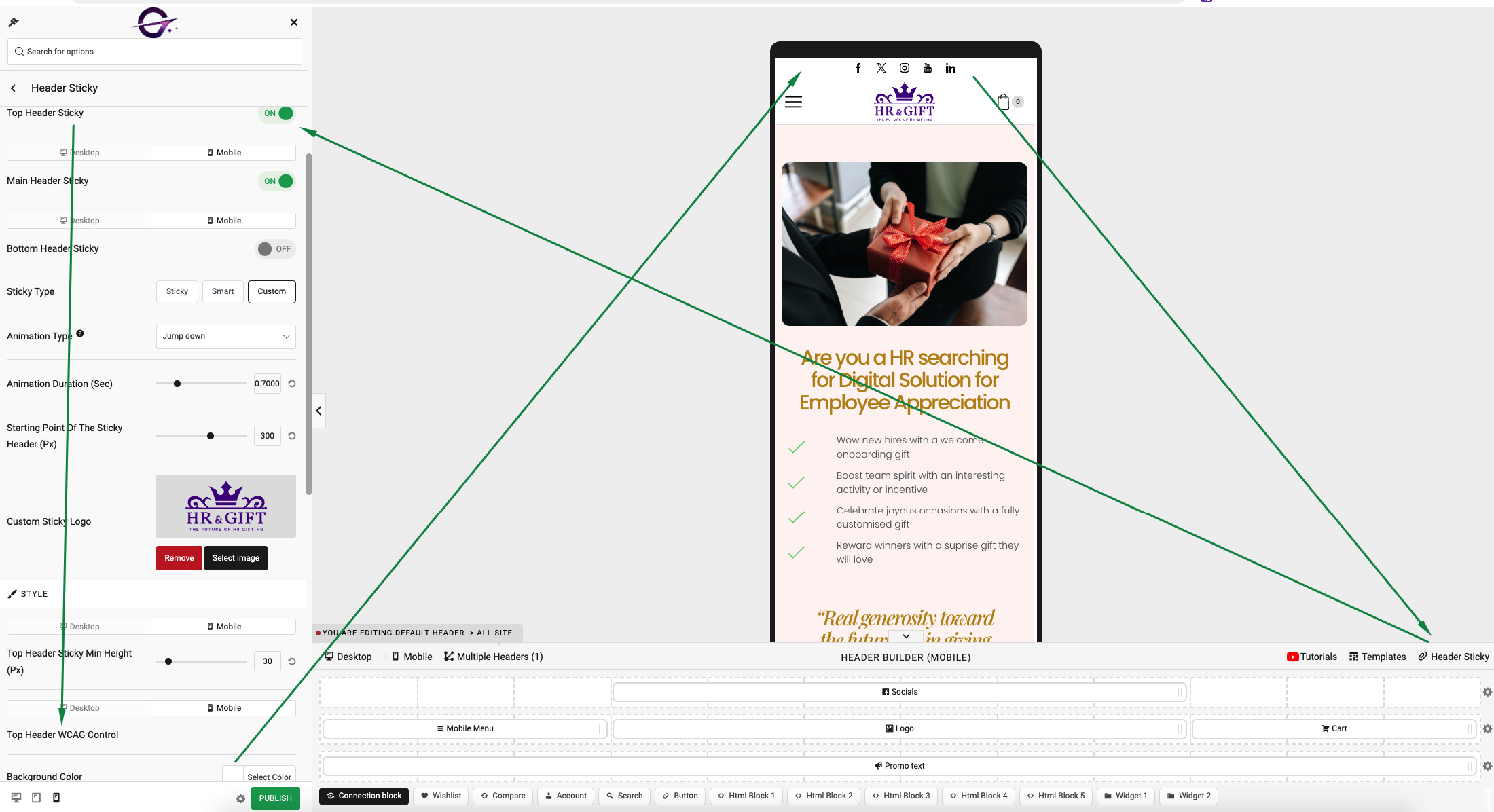
Task: Click the Header Sticky icon in toolbar
Action: tap(1423, 656)
